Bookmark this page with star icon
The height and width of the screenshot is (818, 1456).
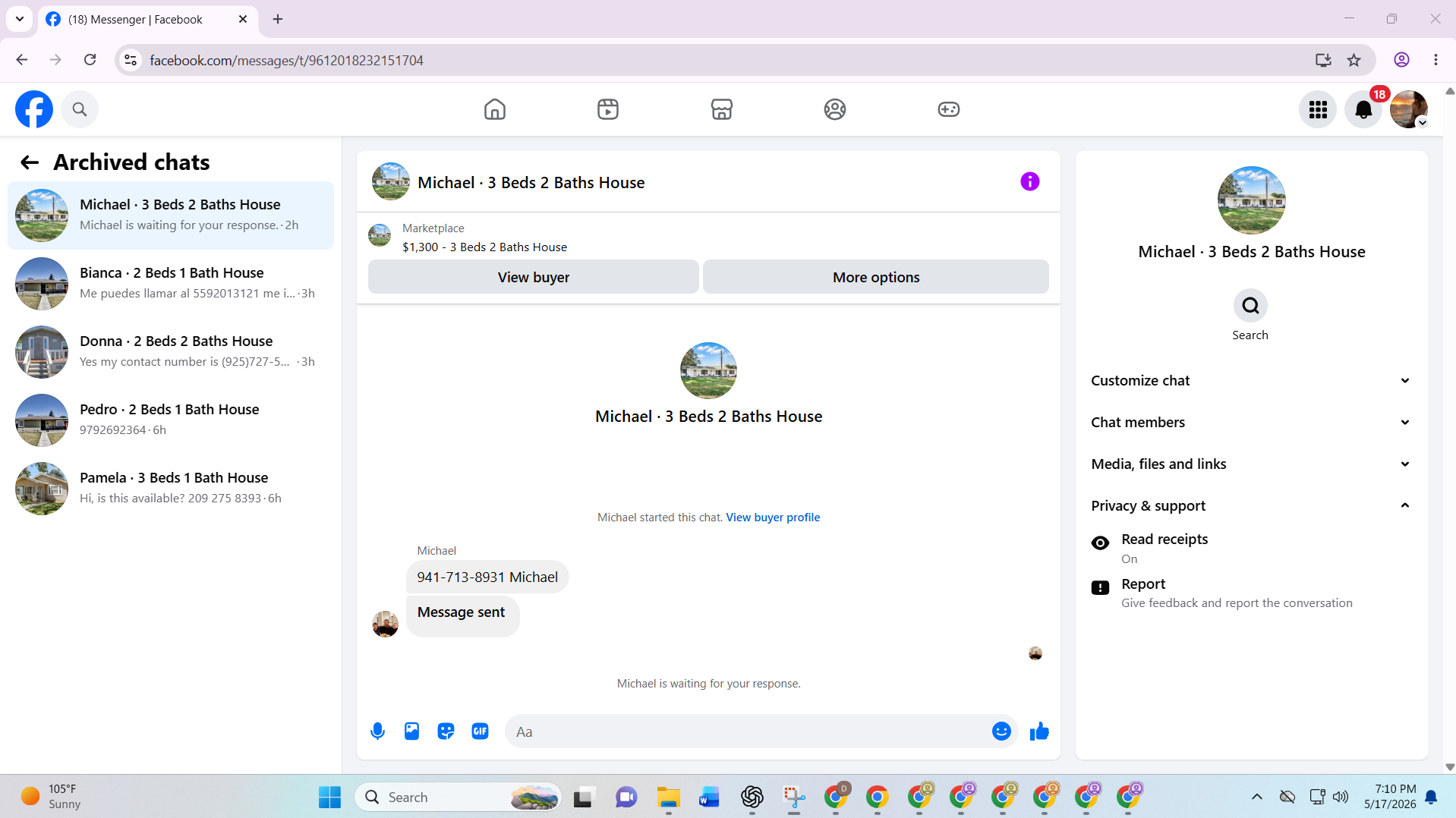(x=1354, y=60)
